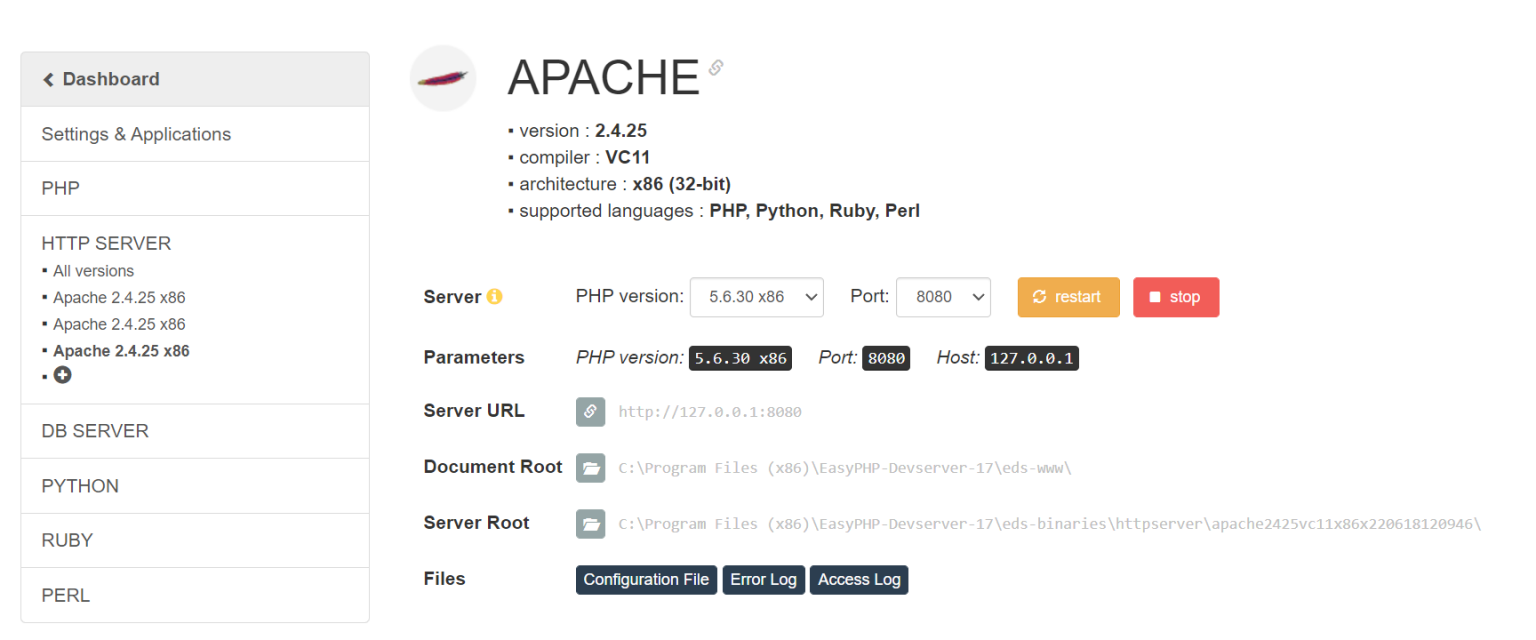Open the Port dropdown

pos(943,297)
